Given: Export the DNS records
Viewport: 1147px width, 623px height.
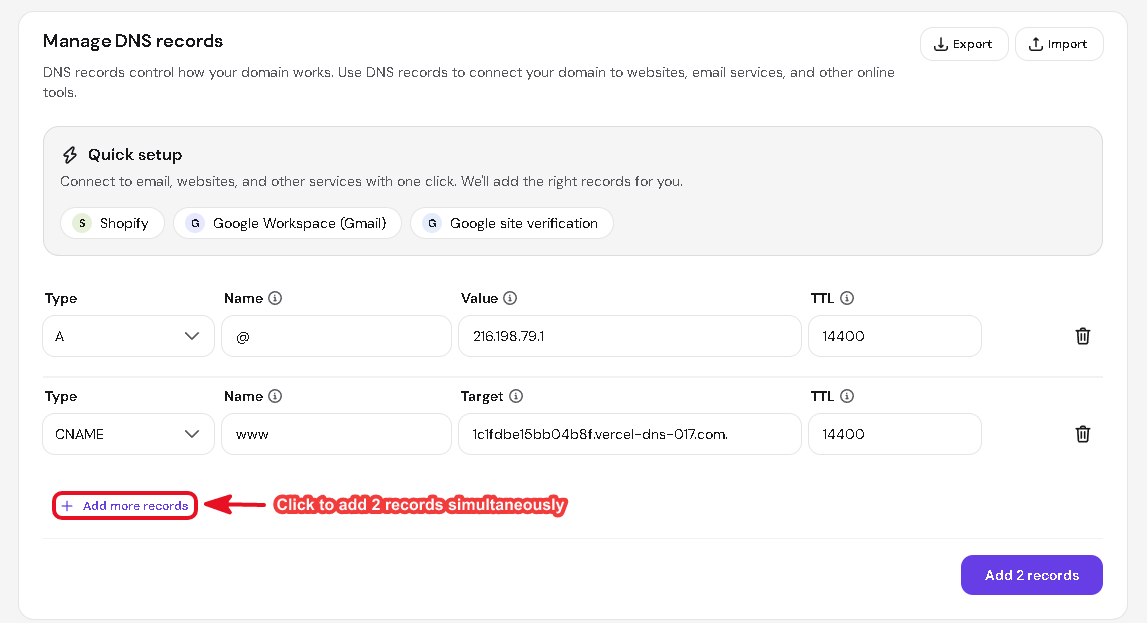Looking at the screenshot, I should 963,44.
